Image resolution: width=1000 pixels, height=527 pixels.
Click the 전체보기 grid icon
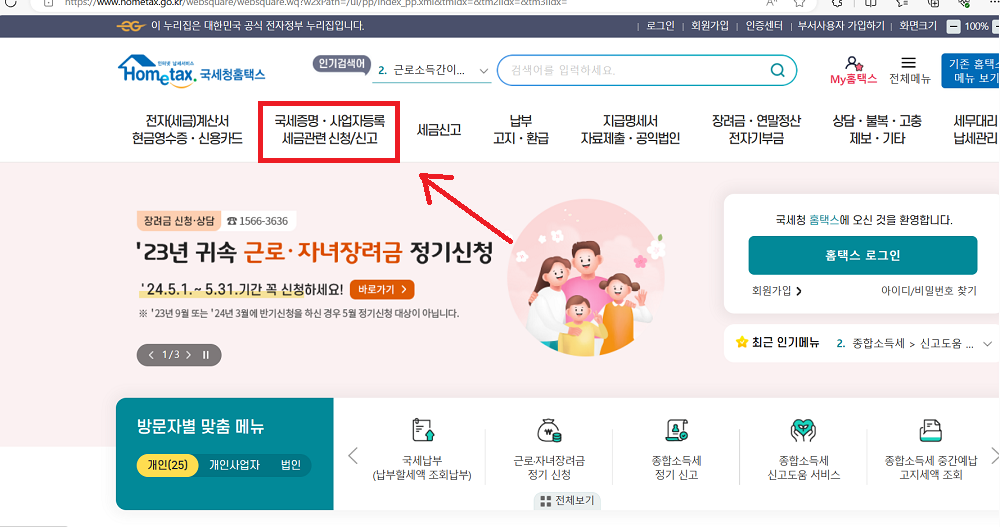(545, 501)
